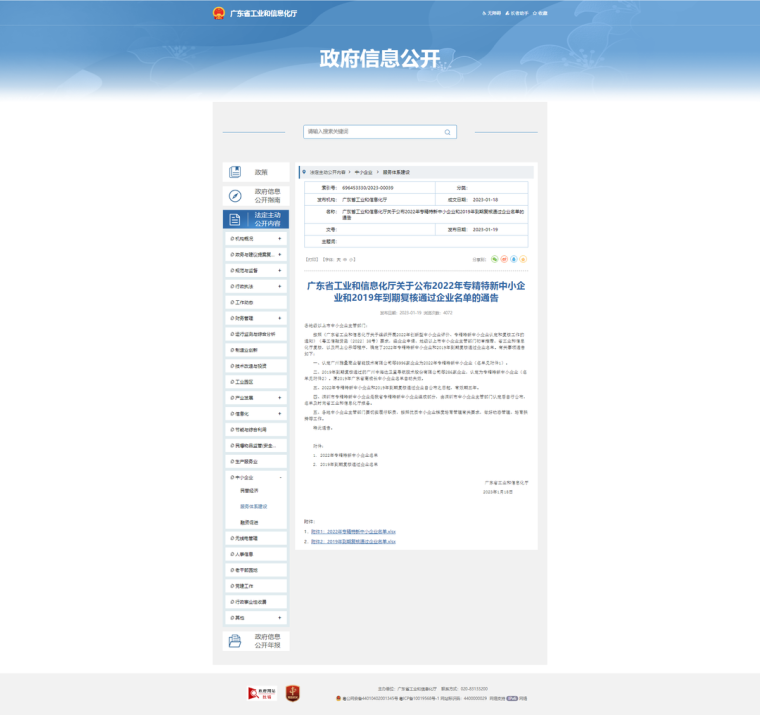Viewport: 760px width, 715px height.
Task: Expand the 行政执法 sidebar section
Action: tap(279, 286)
